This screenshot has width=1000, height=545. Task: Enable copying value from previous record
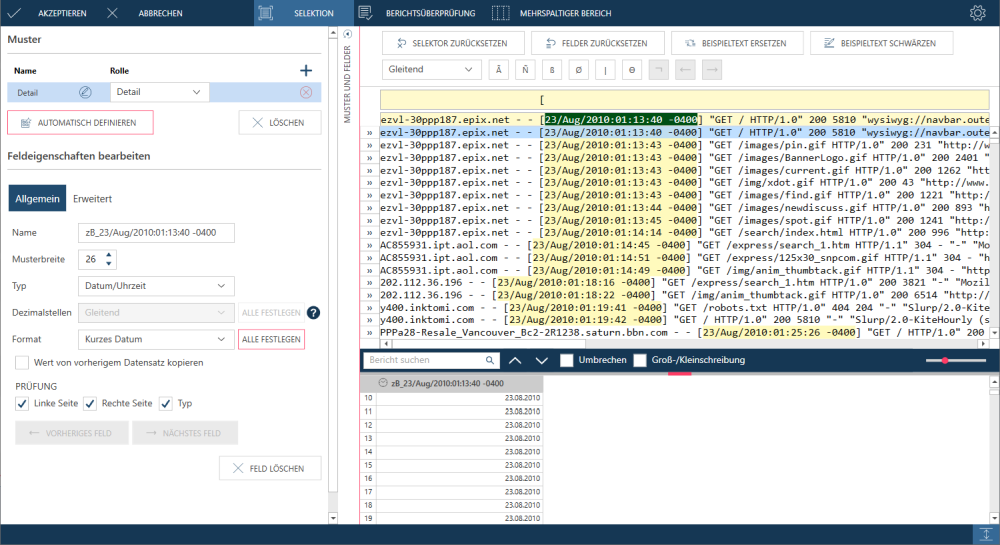[x=22, y=362]
